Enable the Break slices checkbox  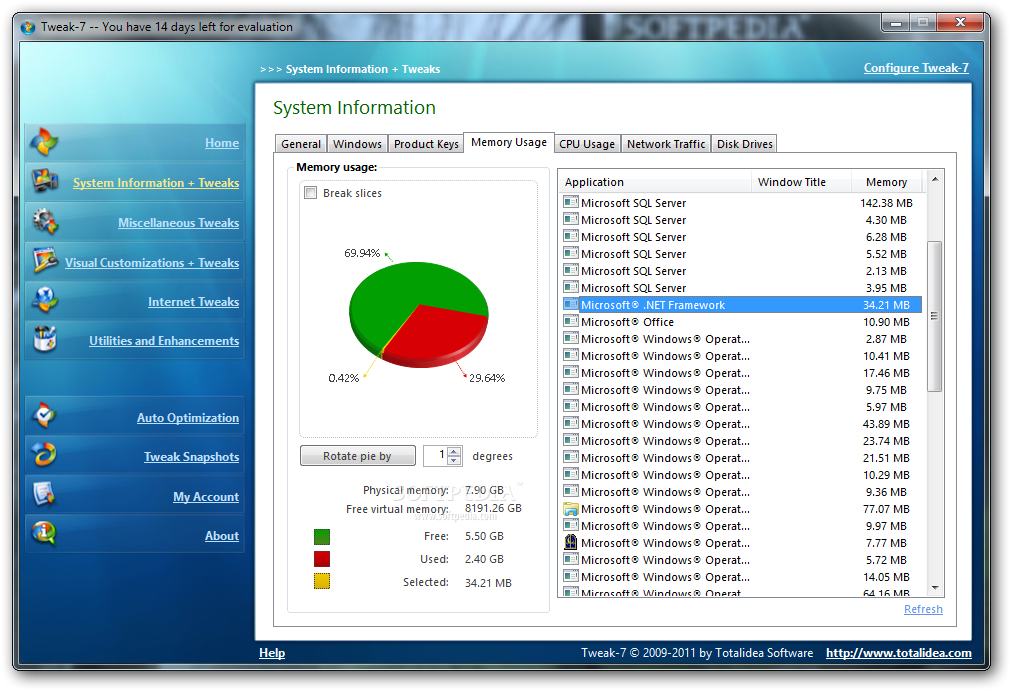coord(311,193)
